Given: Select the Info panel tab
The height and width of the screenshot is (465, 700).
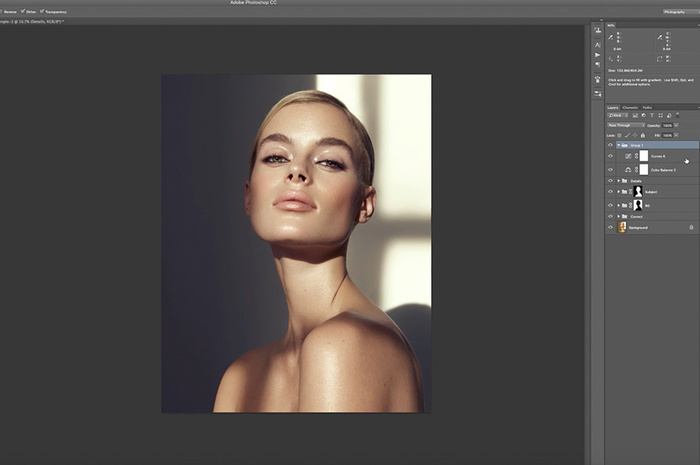Looking at the screenshot, I should point(611,25).
